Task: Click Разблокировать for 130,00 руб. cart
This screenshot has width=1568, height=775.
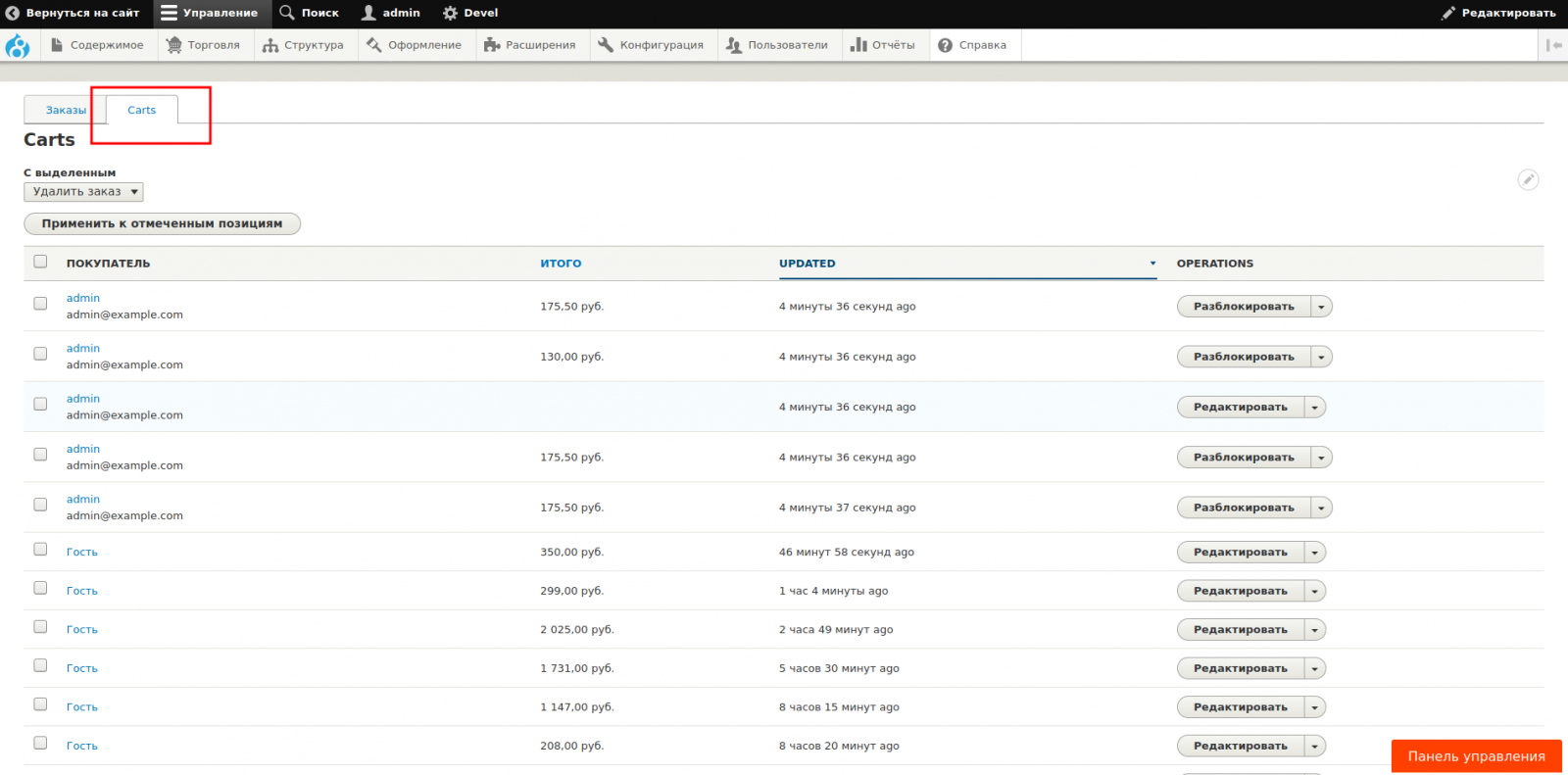Action: click(1244, 357)
